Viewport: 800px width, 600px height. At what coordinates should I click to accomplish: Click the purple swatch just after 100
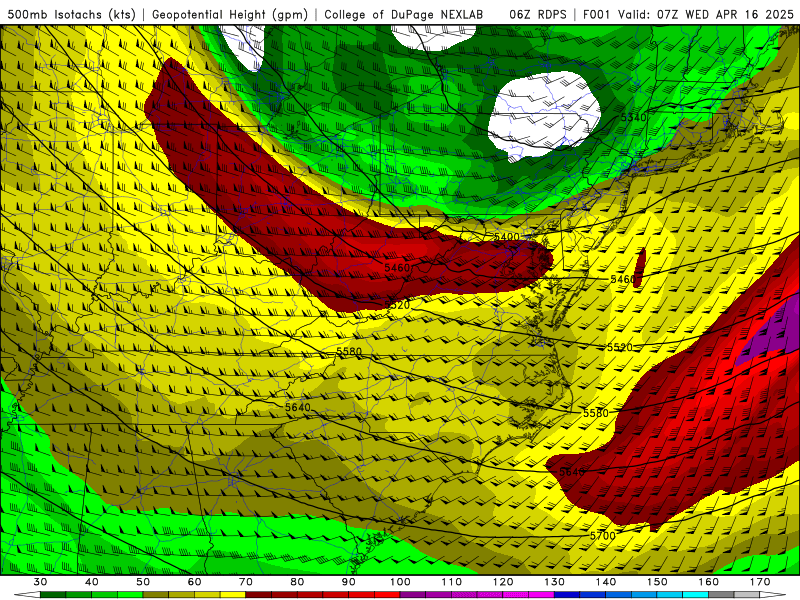(x=413, y=595)
